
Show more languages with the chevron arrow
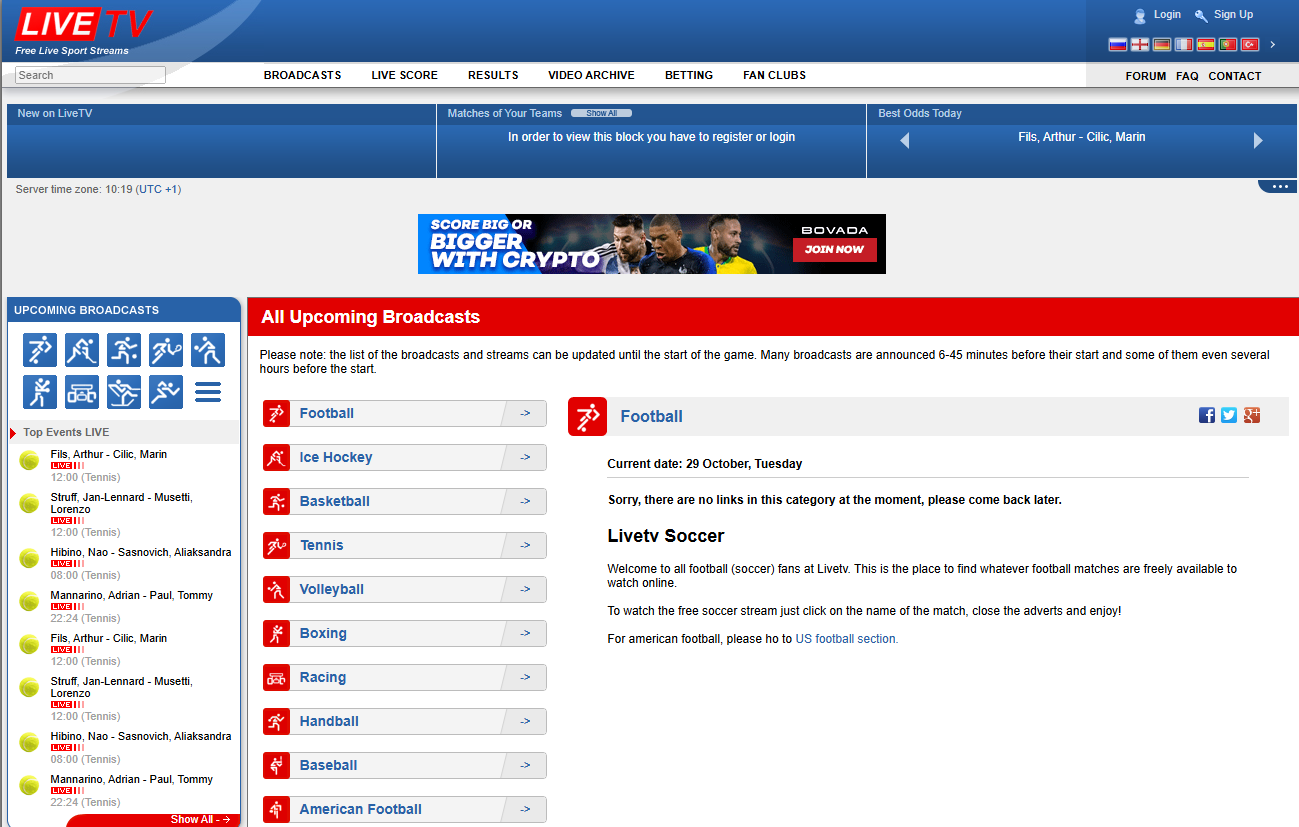(x=1273, y=45)
